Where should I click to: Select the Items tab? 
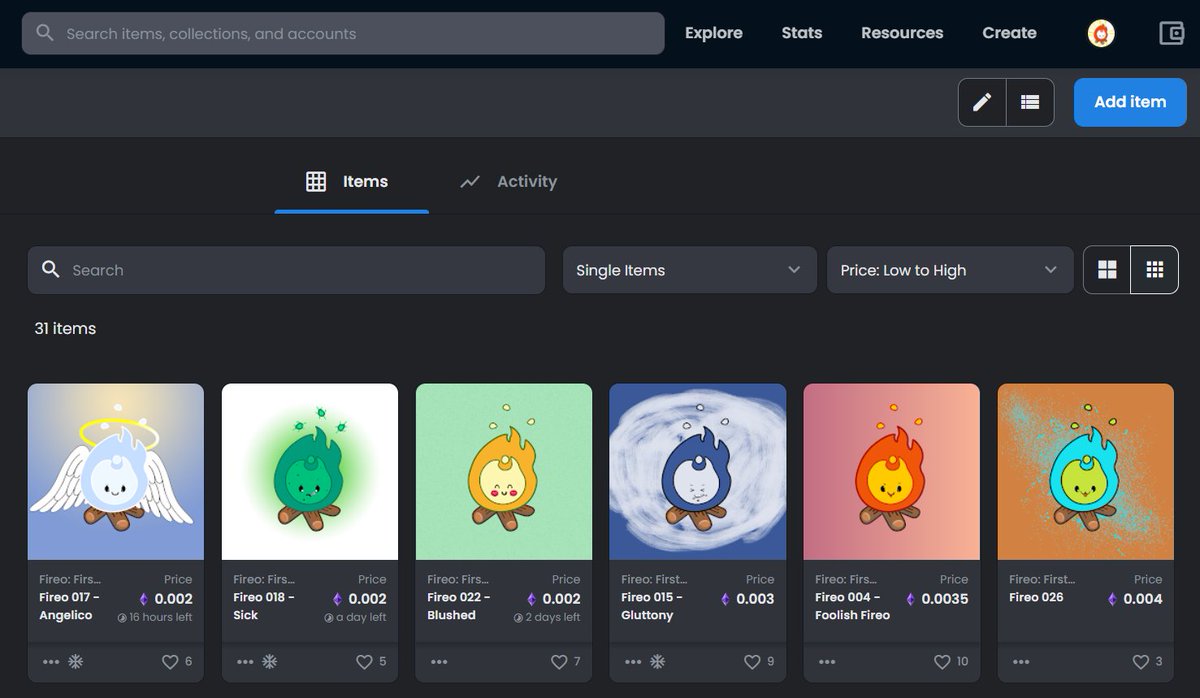pos(352,181)
